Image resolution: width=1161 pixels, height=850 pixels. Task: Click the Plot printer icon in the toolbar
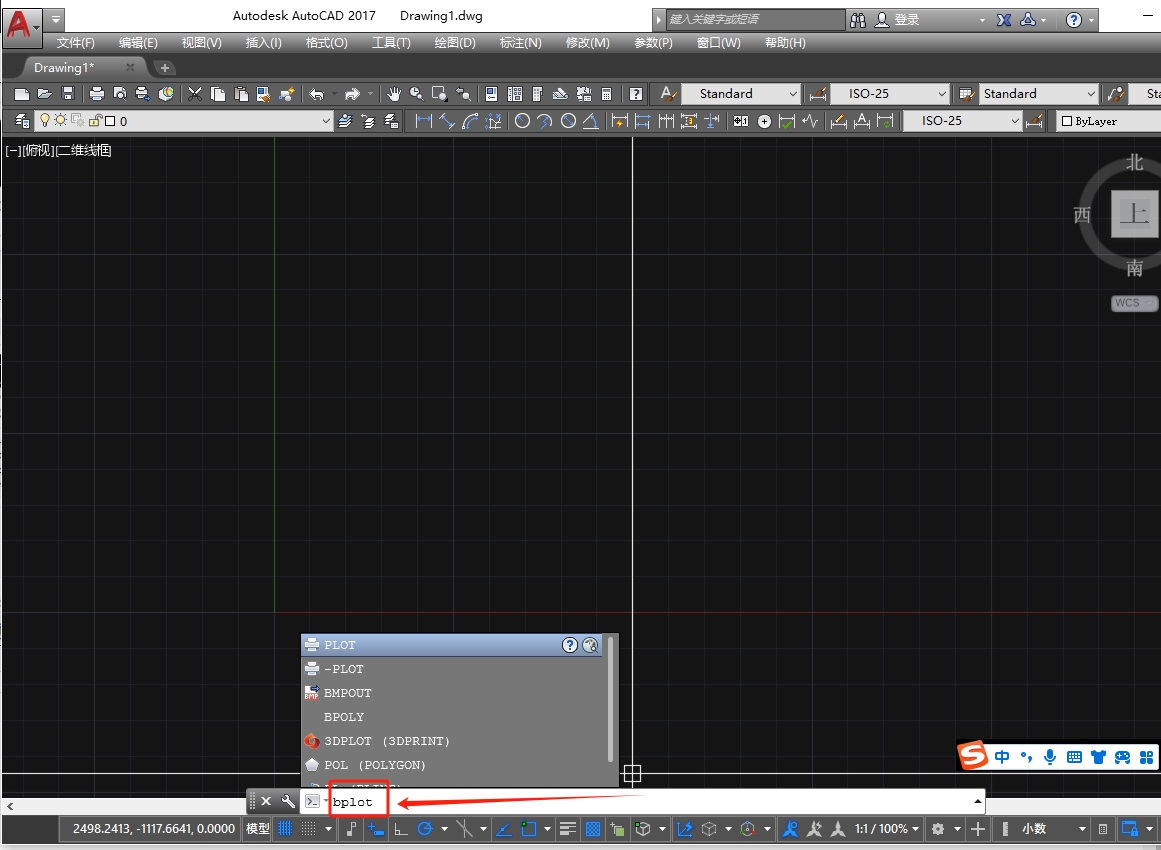96,94
